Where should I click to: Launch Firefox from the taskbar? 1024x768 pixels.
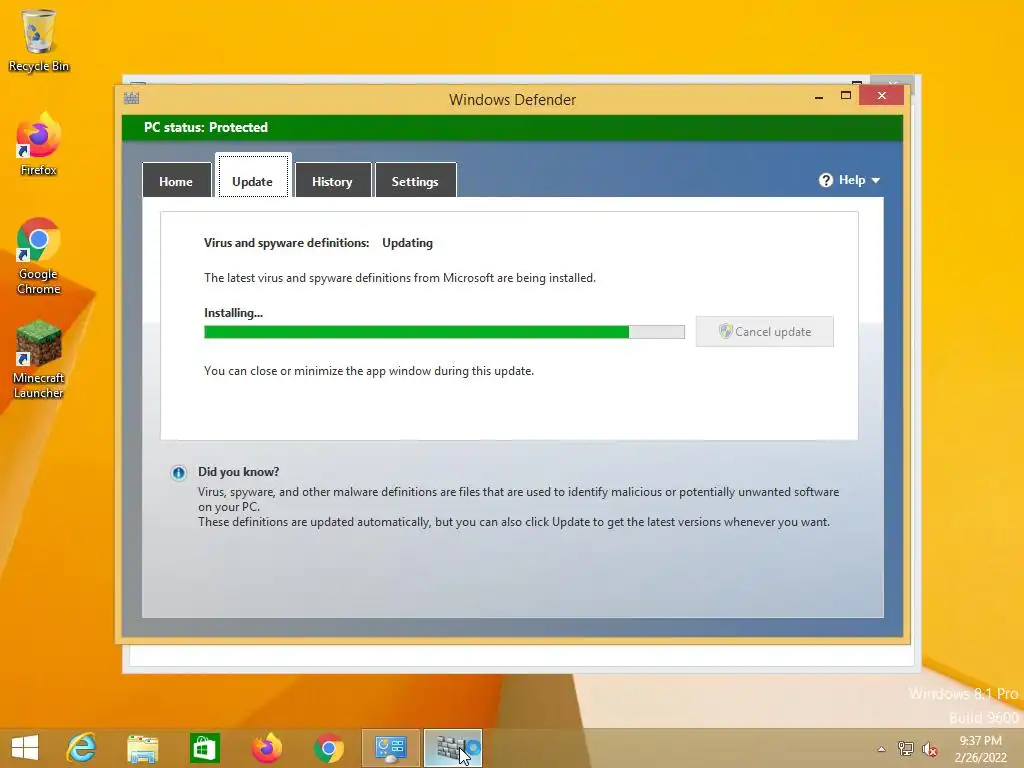(x=266, y=748)
